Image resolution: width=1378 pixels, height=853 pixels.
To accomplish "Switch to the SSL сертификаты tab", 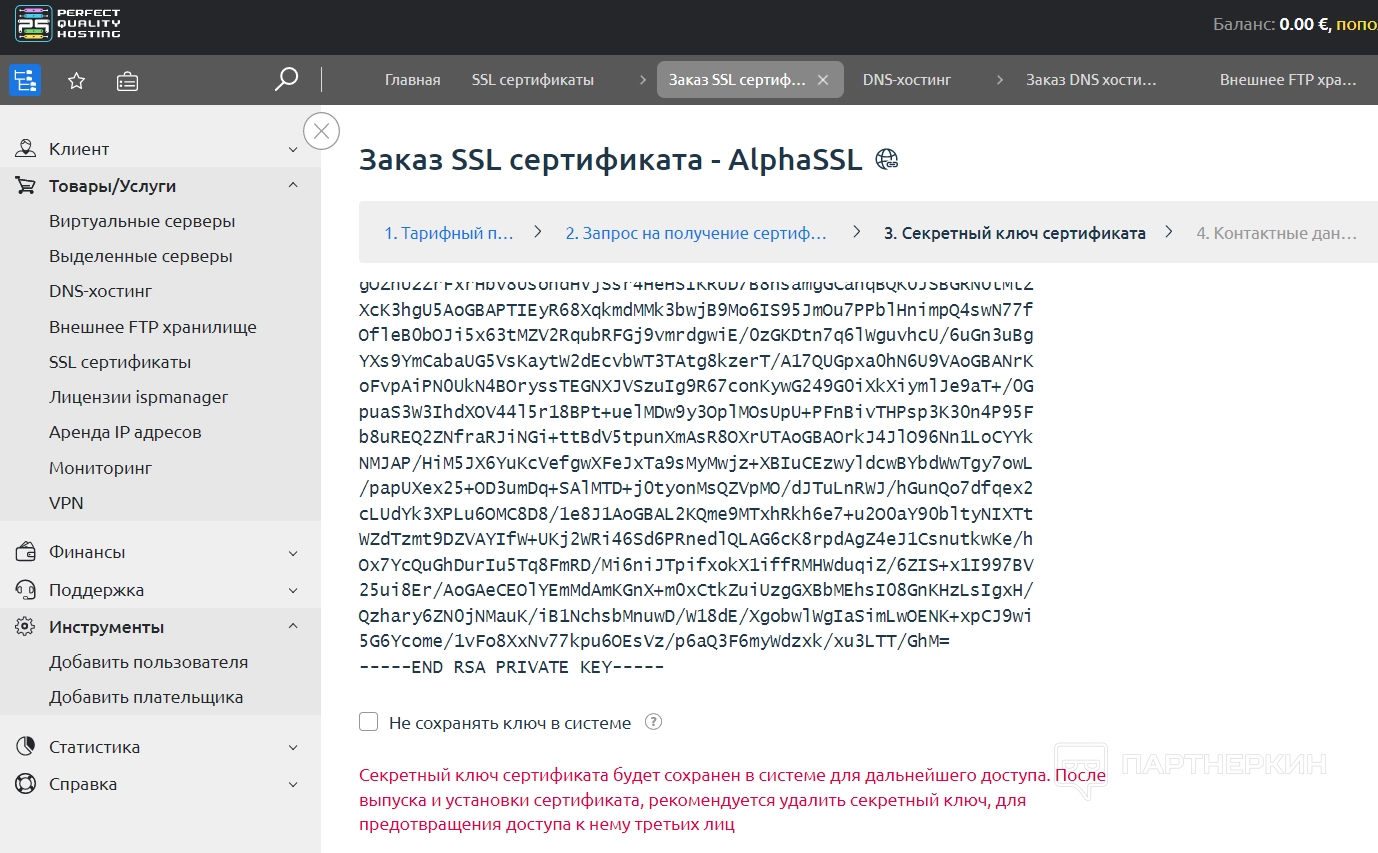I will 533,80.
